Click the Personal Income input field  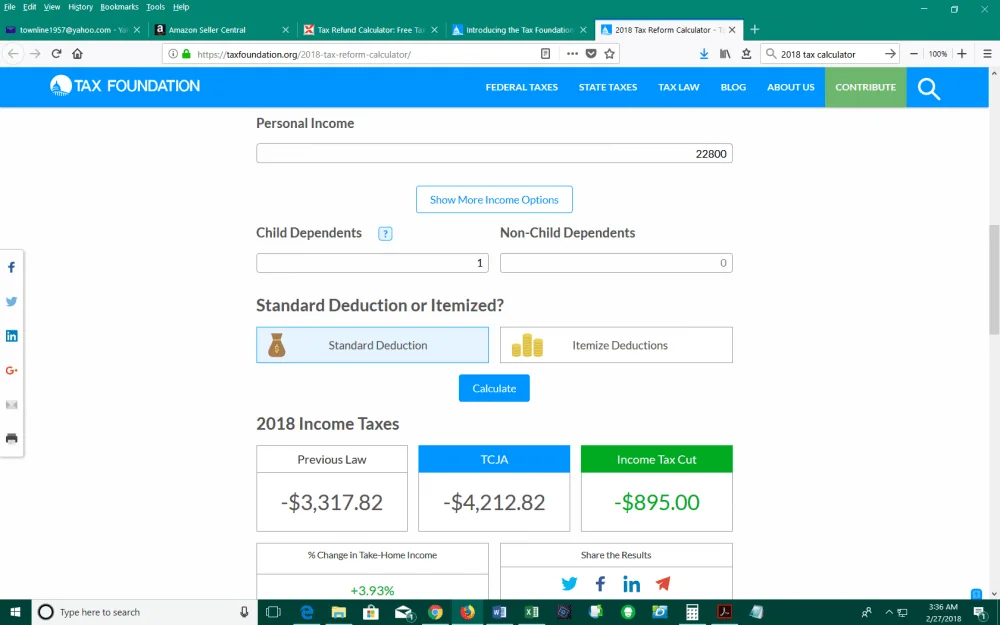[494, 154]
